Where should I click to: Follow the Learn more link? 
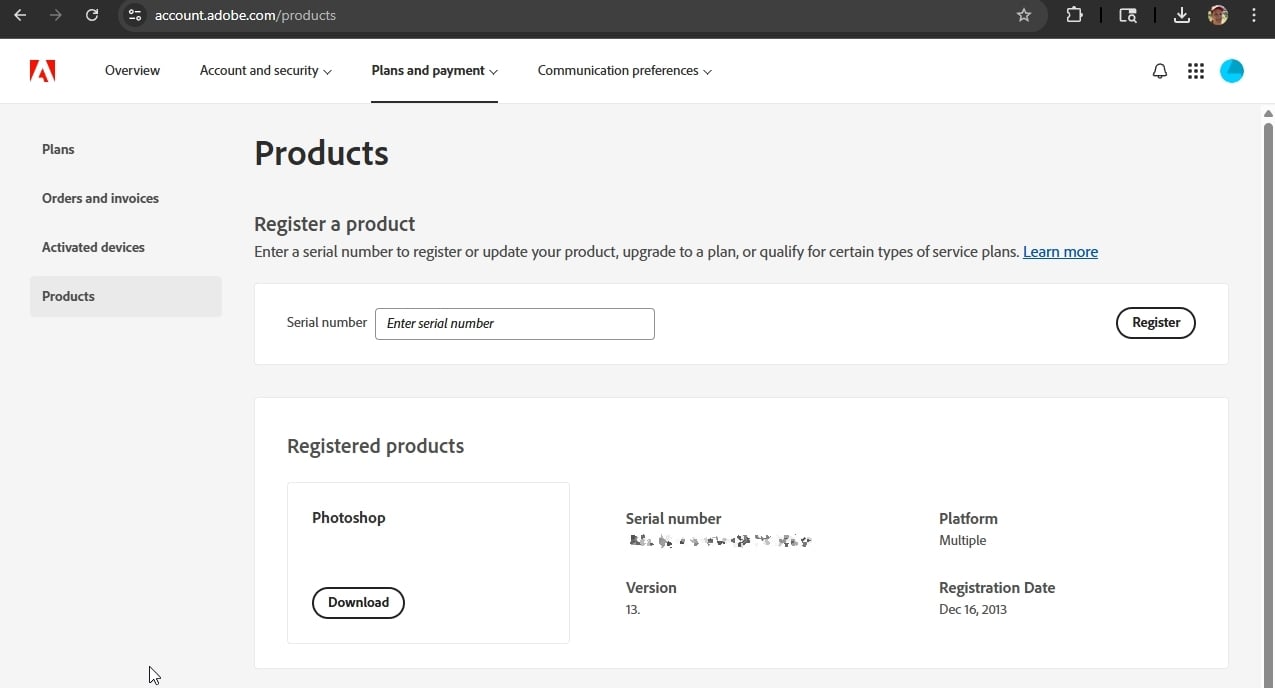[x=1060, y=252]
